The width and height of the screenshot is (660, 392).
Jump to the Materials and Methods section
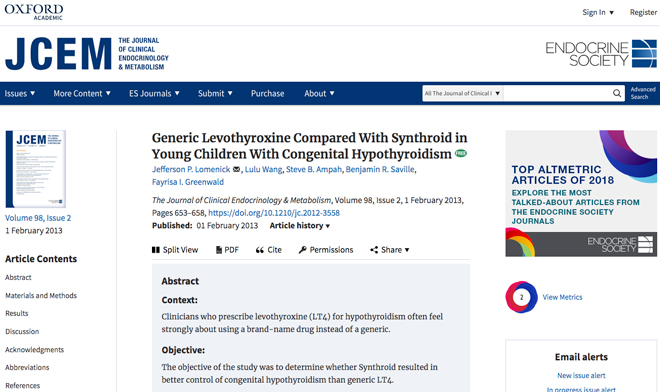(41, 296)
